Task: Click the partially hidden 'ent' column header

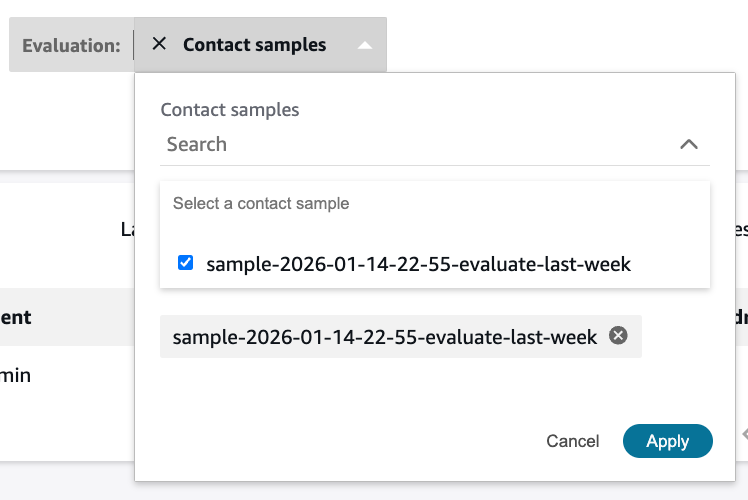Action: pyautogui.click(x=17, y=317)
